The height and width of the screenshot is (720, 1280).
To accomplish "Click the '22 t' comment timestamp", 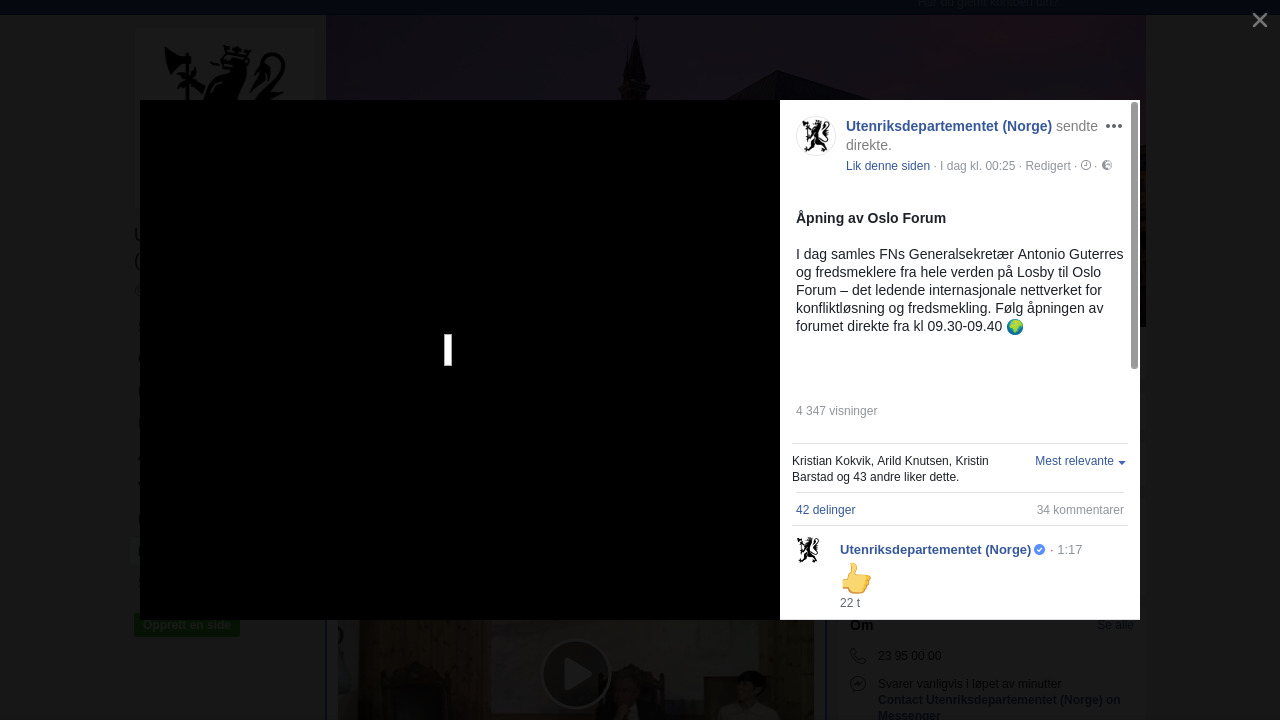I will 850,603.
